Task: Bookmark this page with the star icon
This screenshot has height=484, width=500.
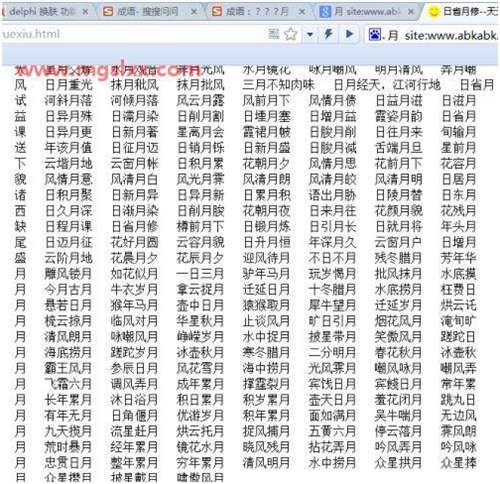Action: pos(291,34)
